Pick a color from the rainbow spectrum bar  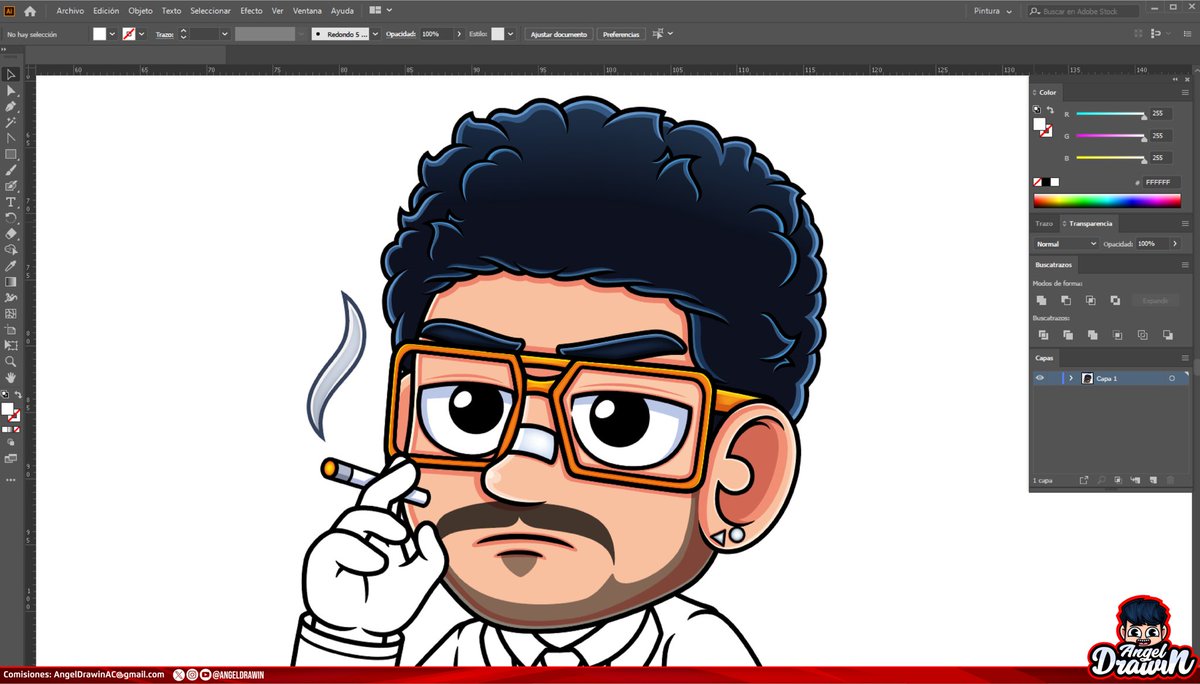[x=1107, y=200]
